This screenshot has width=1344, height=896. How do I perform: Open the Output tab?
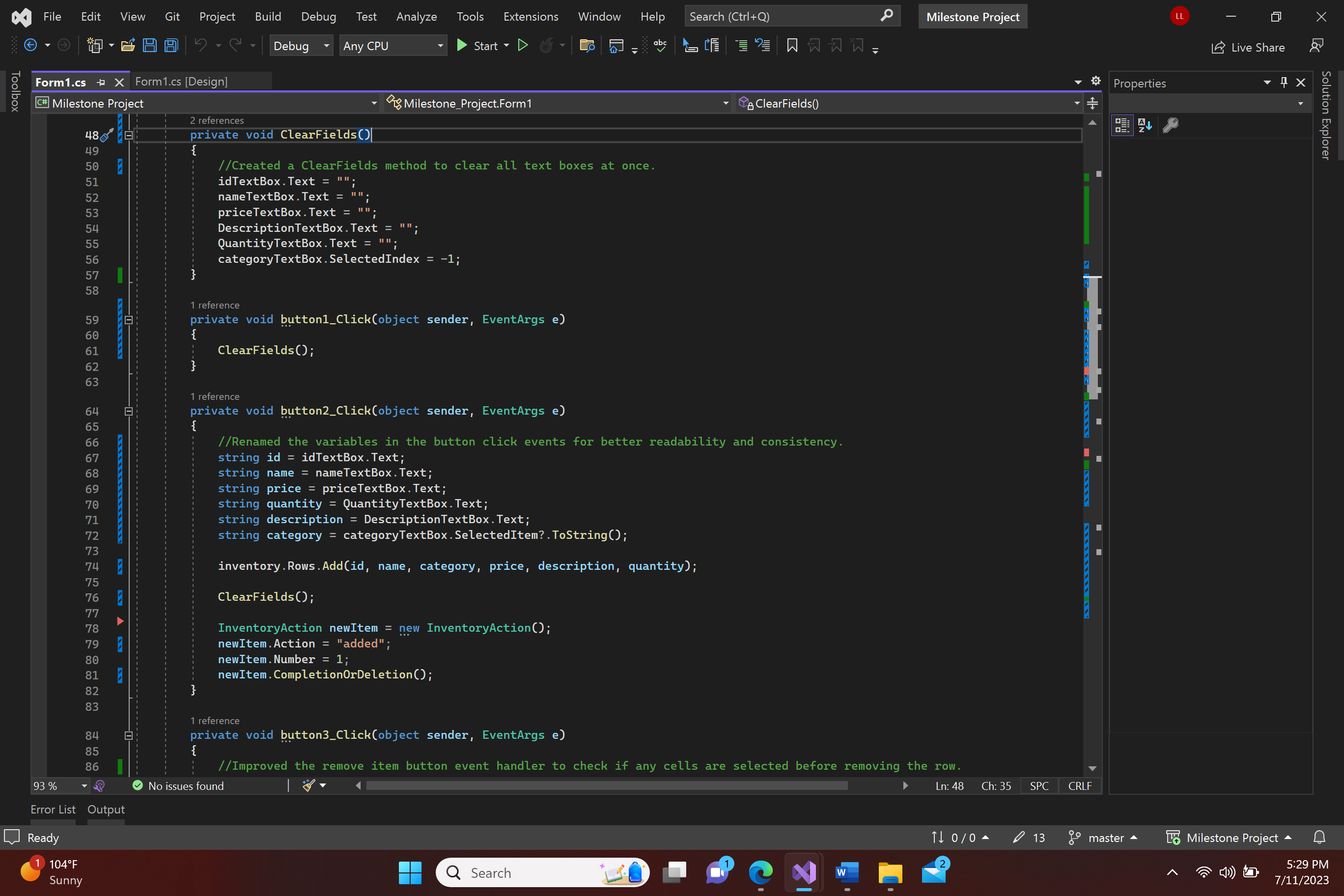coord(106,809)
